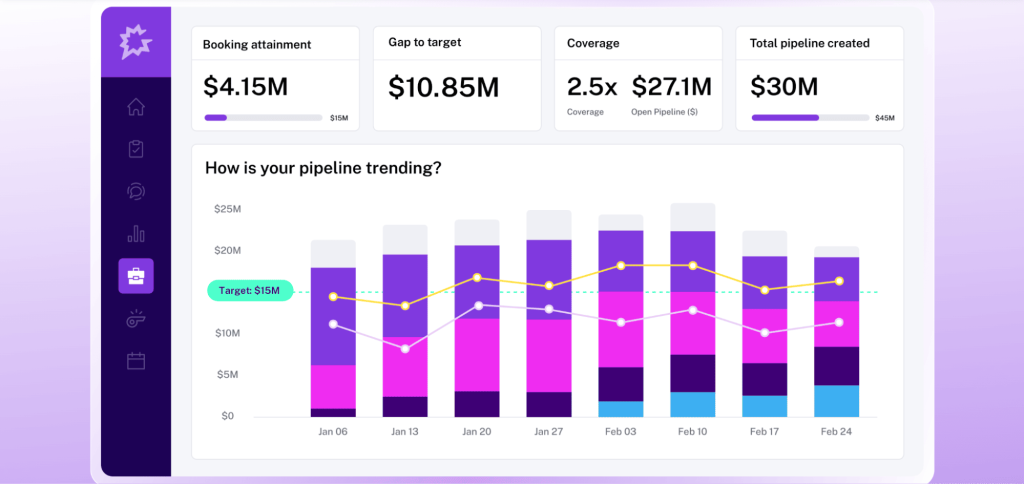This screenshot has width=1024, height=484.
Task: Select the highlighted briefcase icon
Action: coord(136,276)
